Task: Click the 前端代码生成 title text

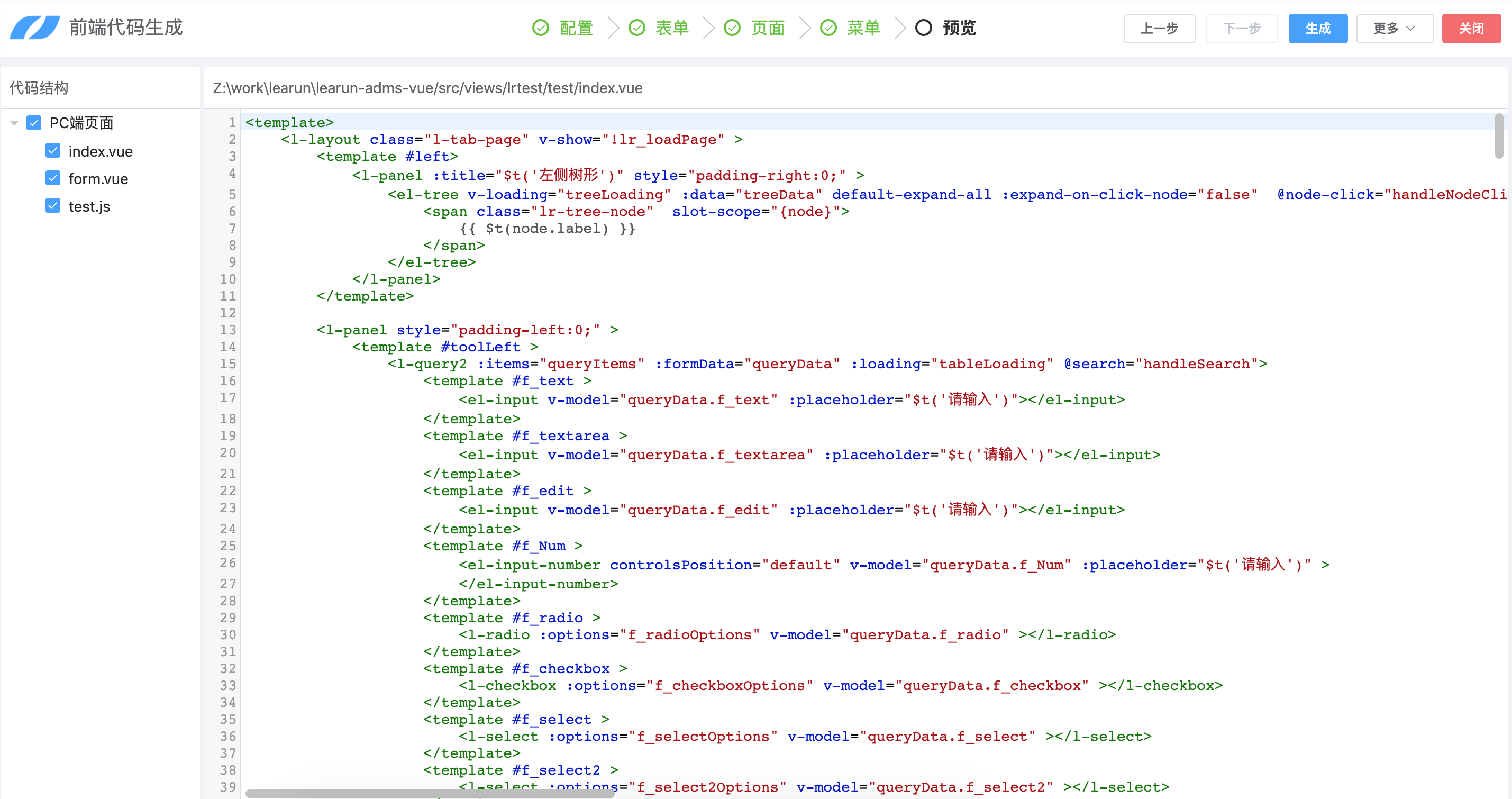Action: [125, 27]
